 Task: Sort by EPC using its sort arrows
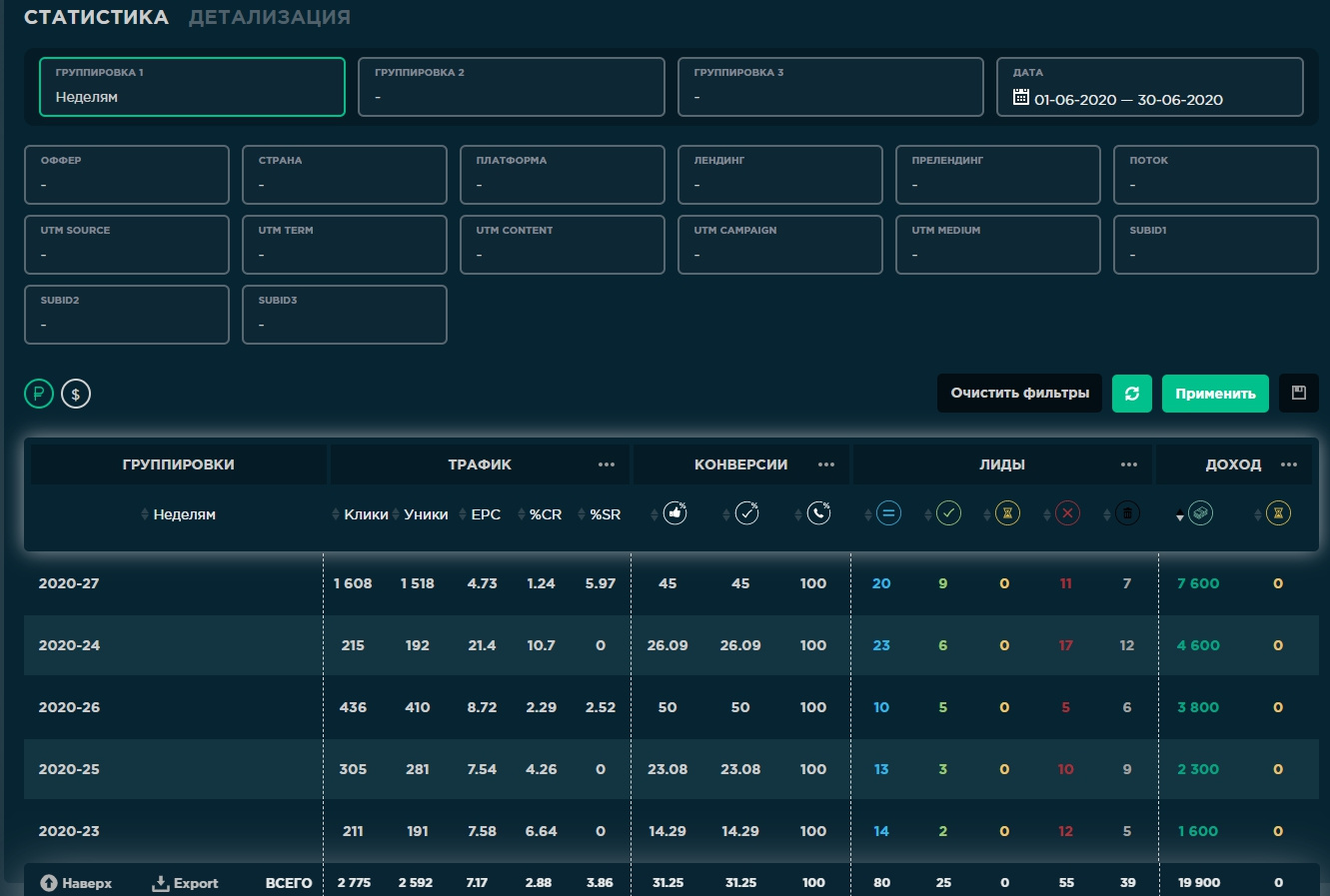tap(463, 514)
